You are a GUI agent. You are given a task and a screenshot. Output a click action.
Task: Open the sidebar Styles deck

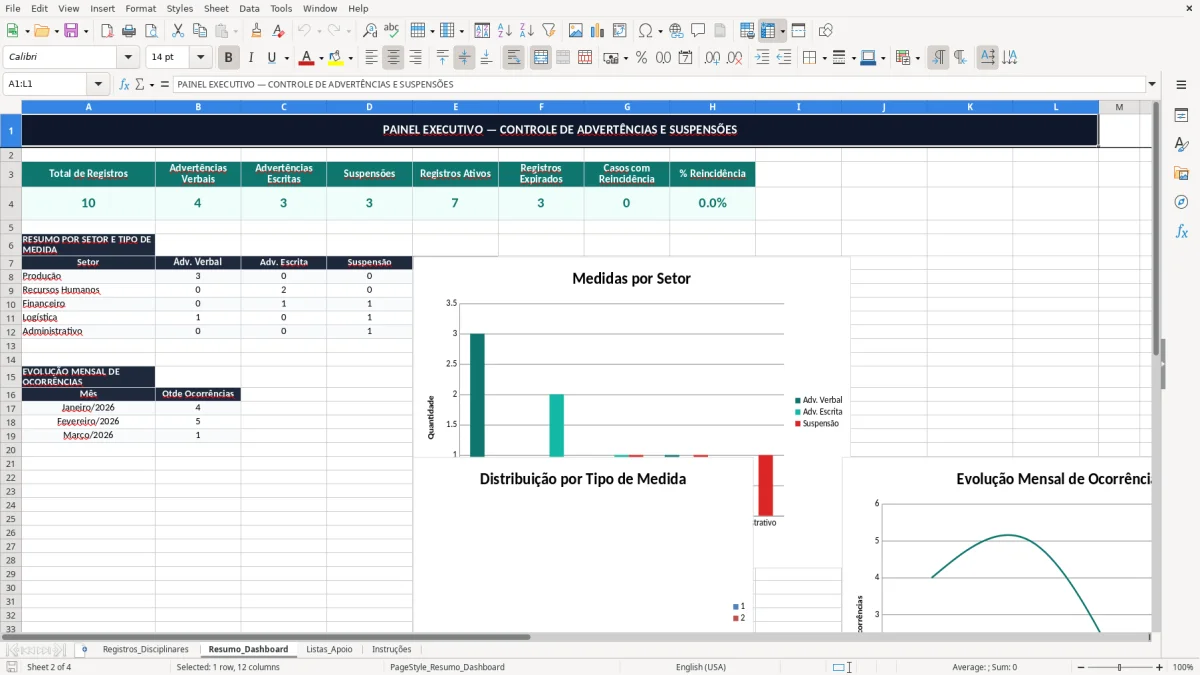point(1181,145)
